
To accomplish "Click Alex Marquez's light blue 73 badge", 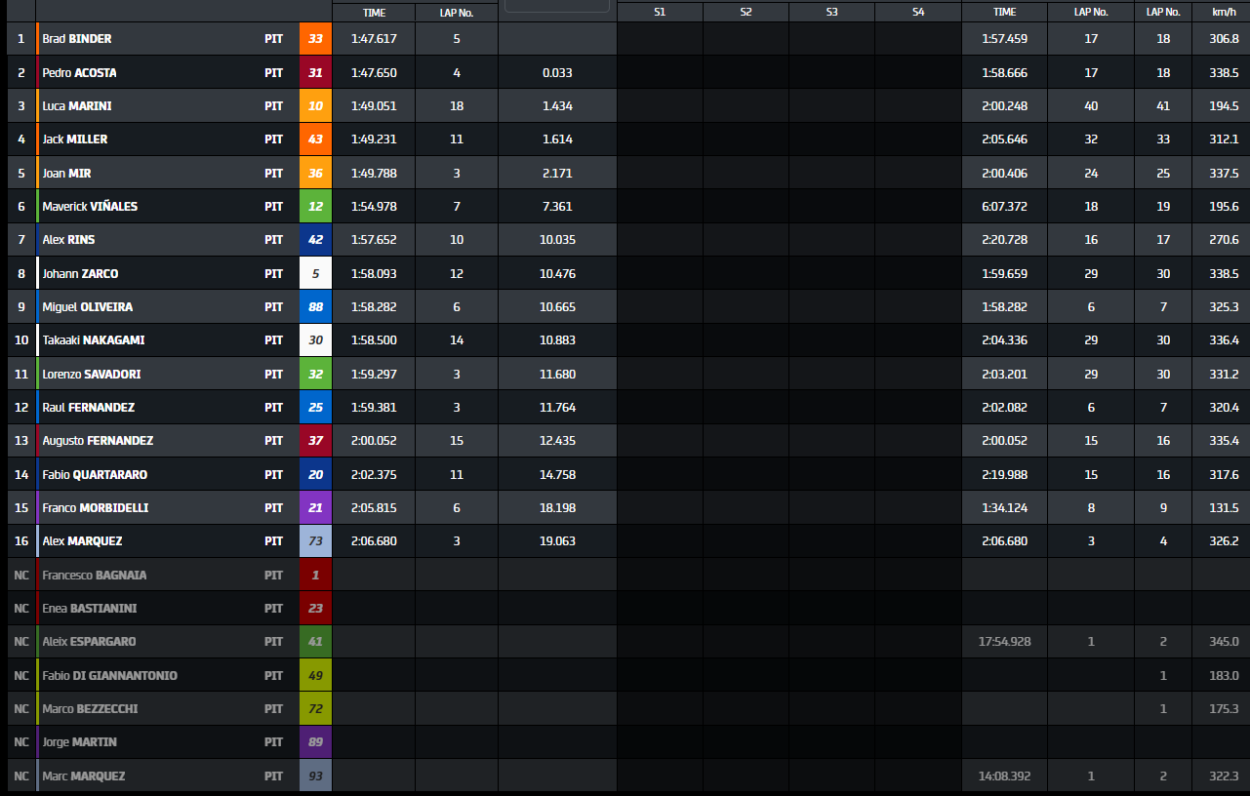I will (x=315, y=541).
